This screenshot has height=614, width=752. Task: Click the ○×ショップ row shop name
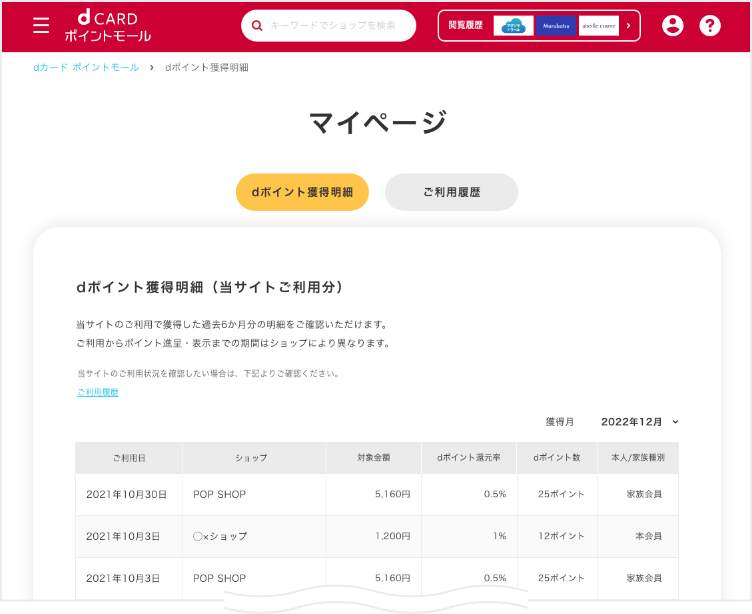220,536
